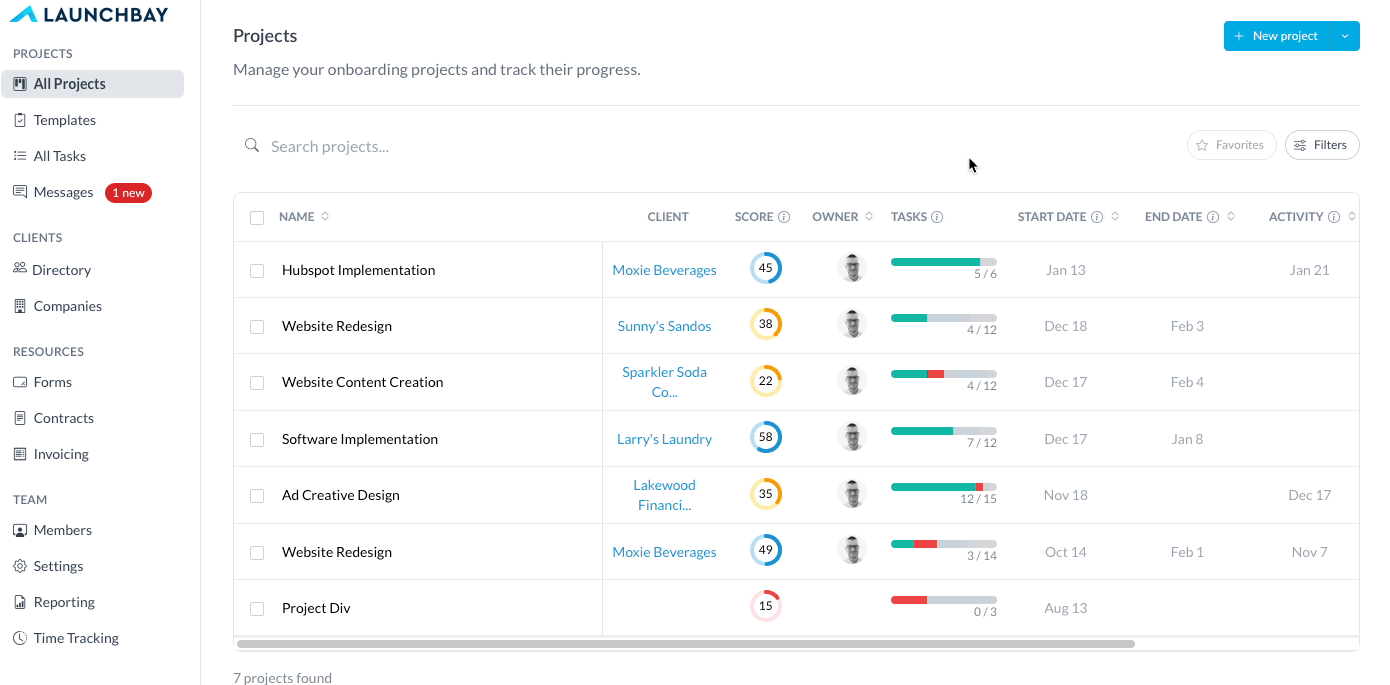Click the Score info icon
Viewport: 1390px width, 685px height.
coord(784,217)
